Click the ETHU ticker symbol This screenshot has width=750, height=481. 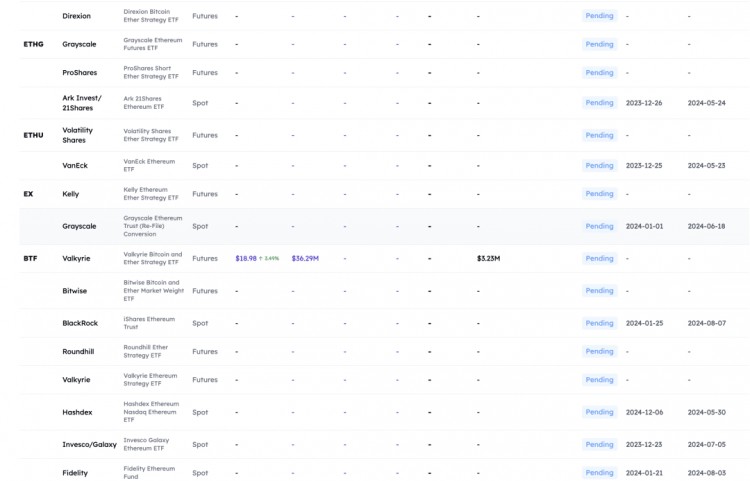click(33, 135)
